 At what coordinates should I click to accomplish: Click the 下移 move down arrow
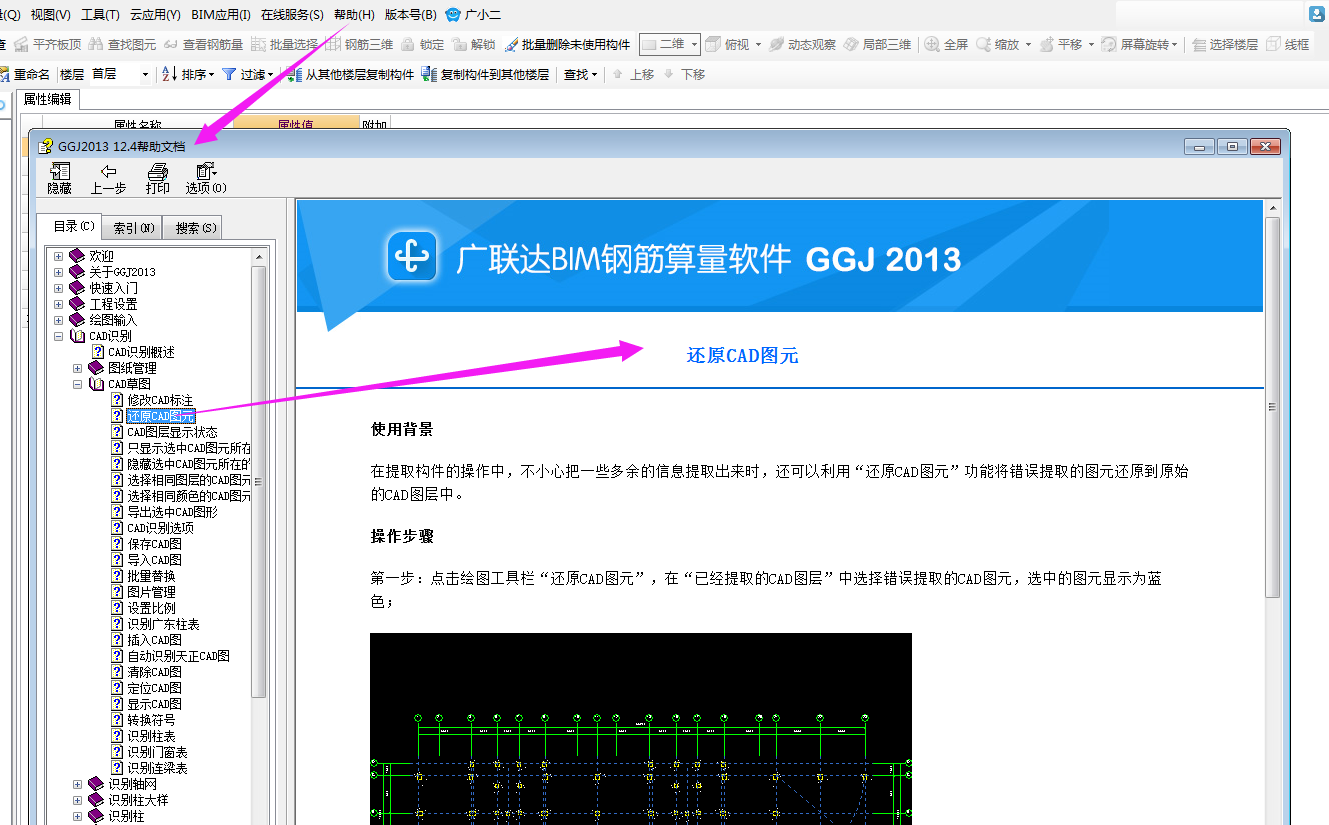668,74
